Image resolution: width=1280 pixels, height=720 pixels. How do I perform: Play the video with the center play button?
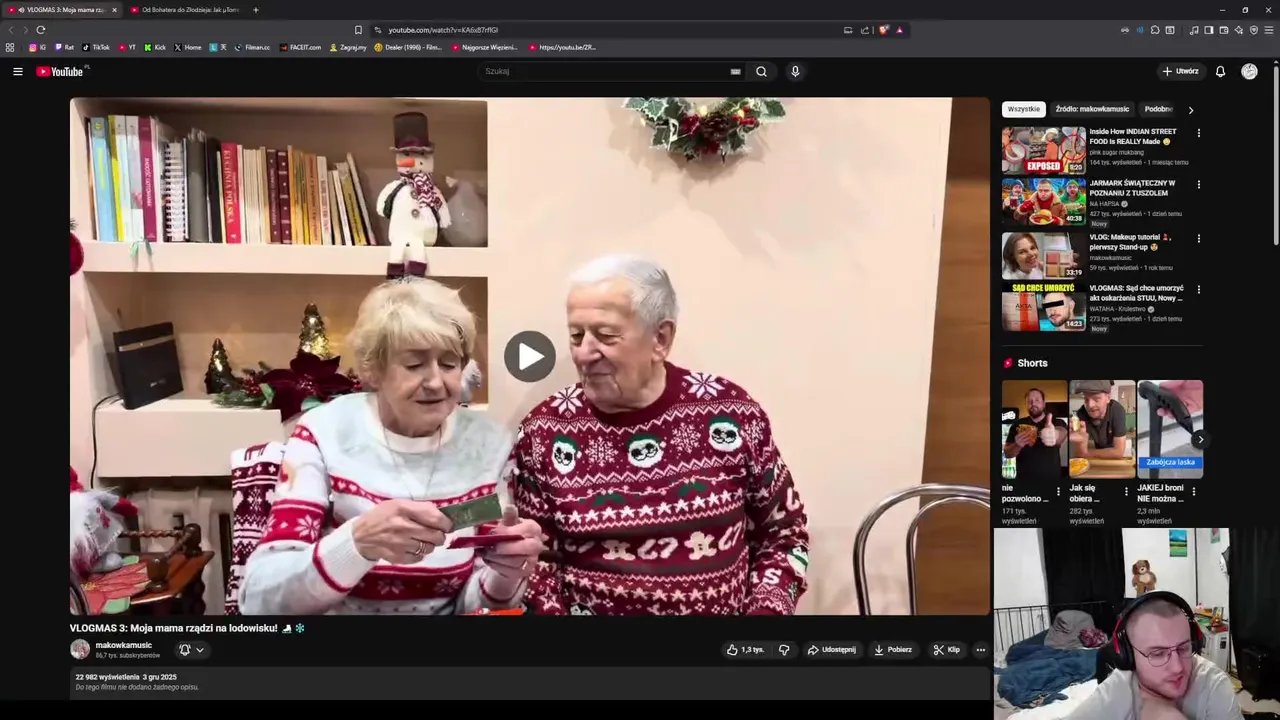pyautogui.click(x=529, y=356)
